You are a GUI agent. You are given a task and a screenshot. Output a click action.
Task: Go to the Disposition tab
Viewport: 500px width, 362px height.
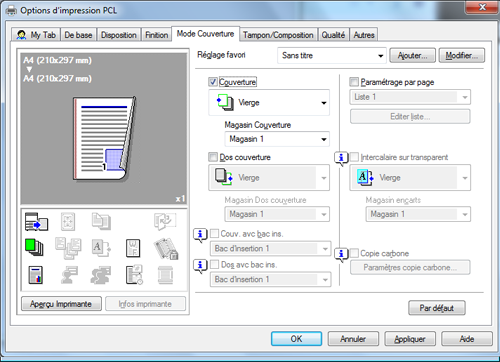pyautogui.click(x=119, y=35)
